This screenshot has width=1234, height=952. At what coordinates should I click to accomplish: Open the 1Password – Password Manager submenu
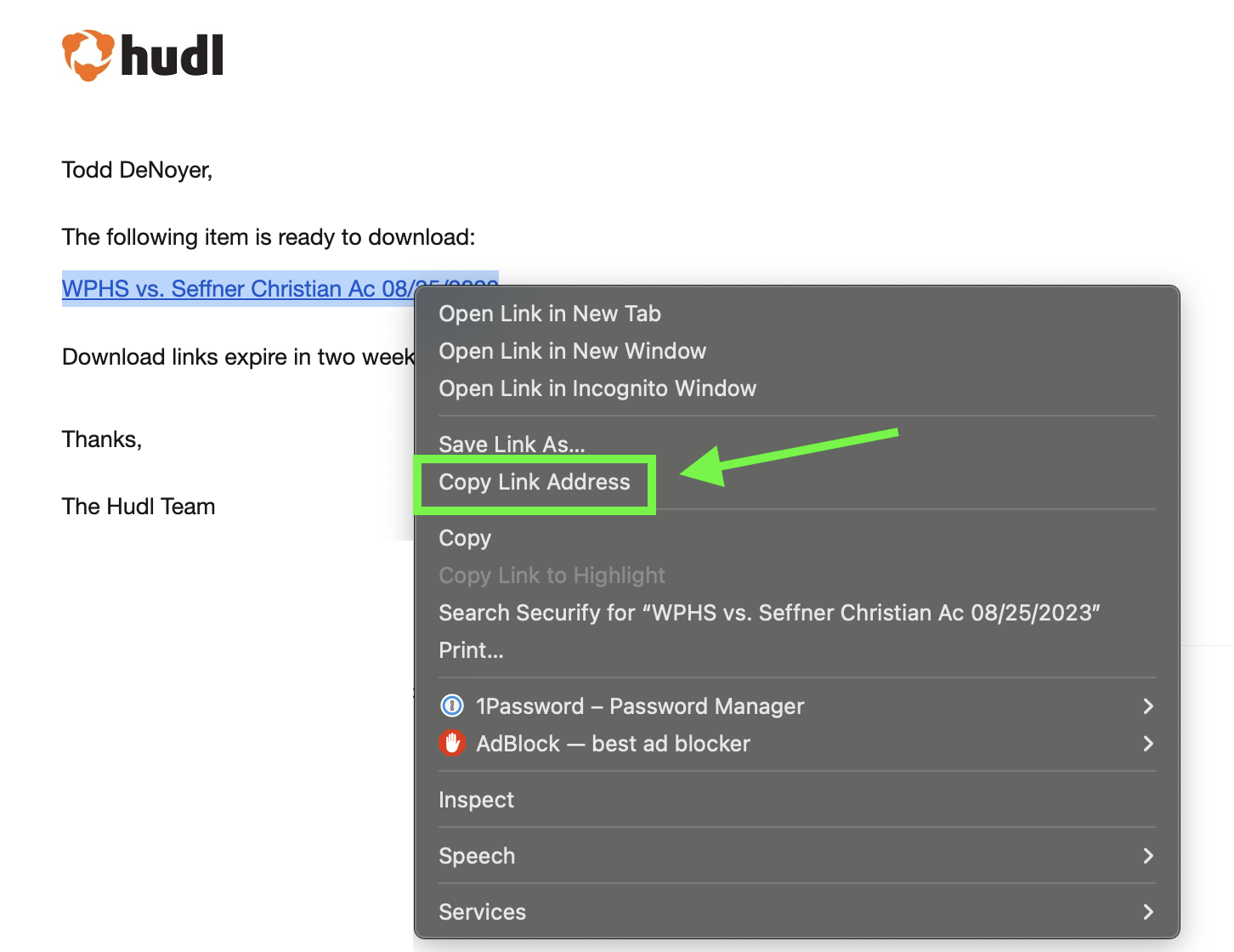point(796,706)
